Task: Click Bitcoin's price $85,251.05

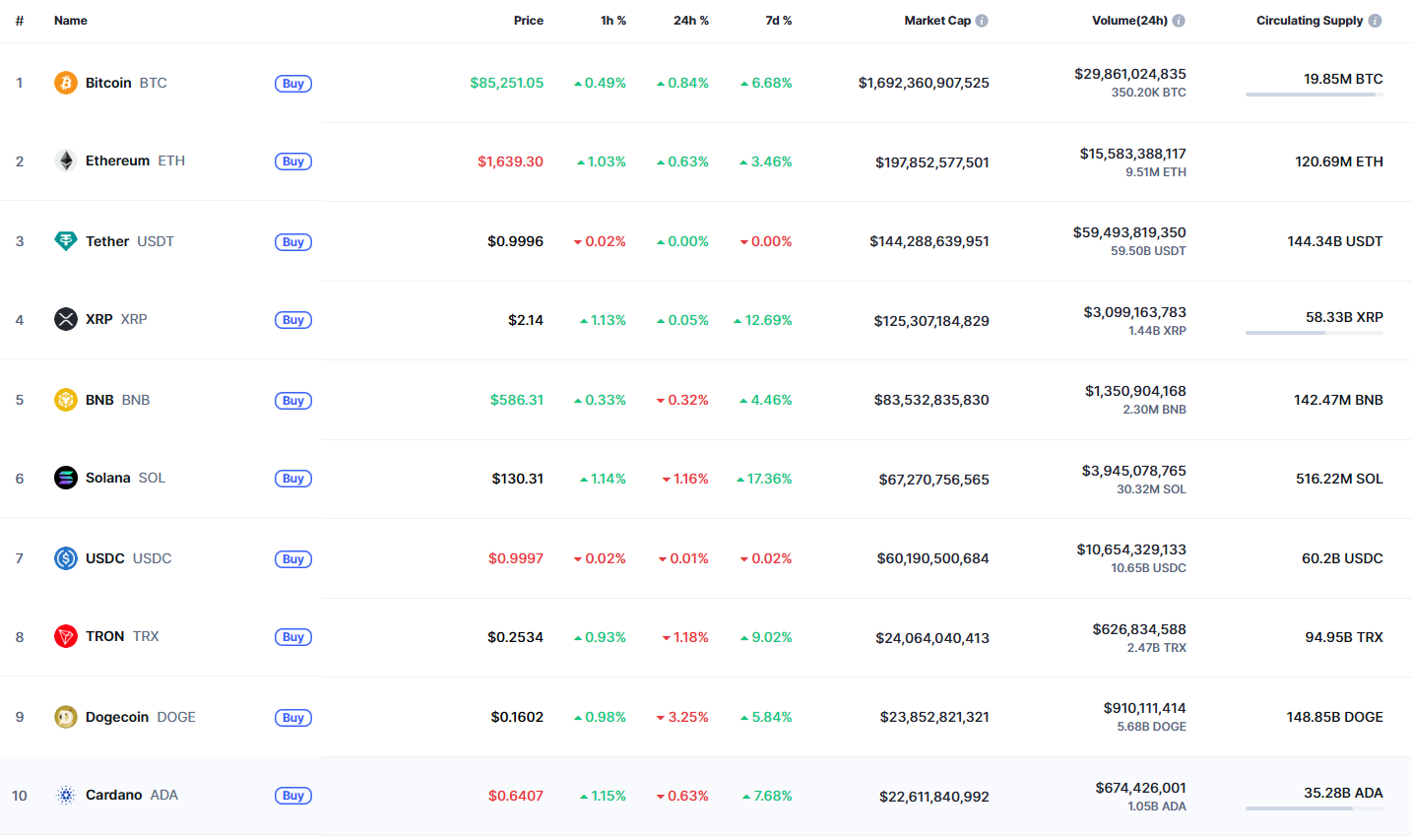Action: [507, 83]
